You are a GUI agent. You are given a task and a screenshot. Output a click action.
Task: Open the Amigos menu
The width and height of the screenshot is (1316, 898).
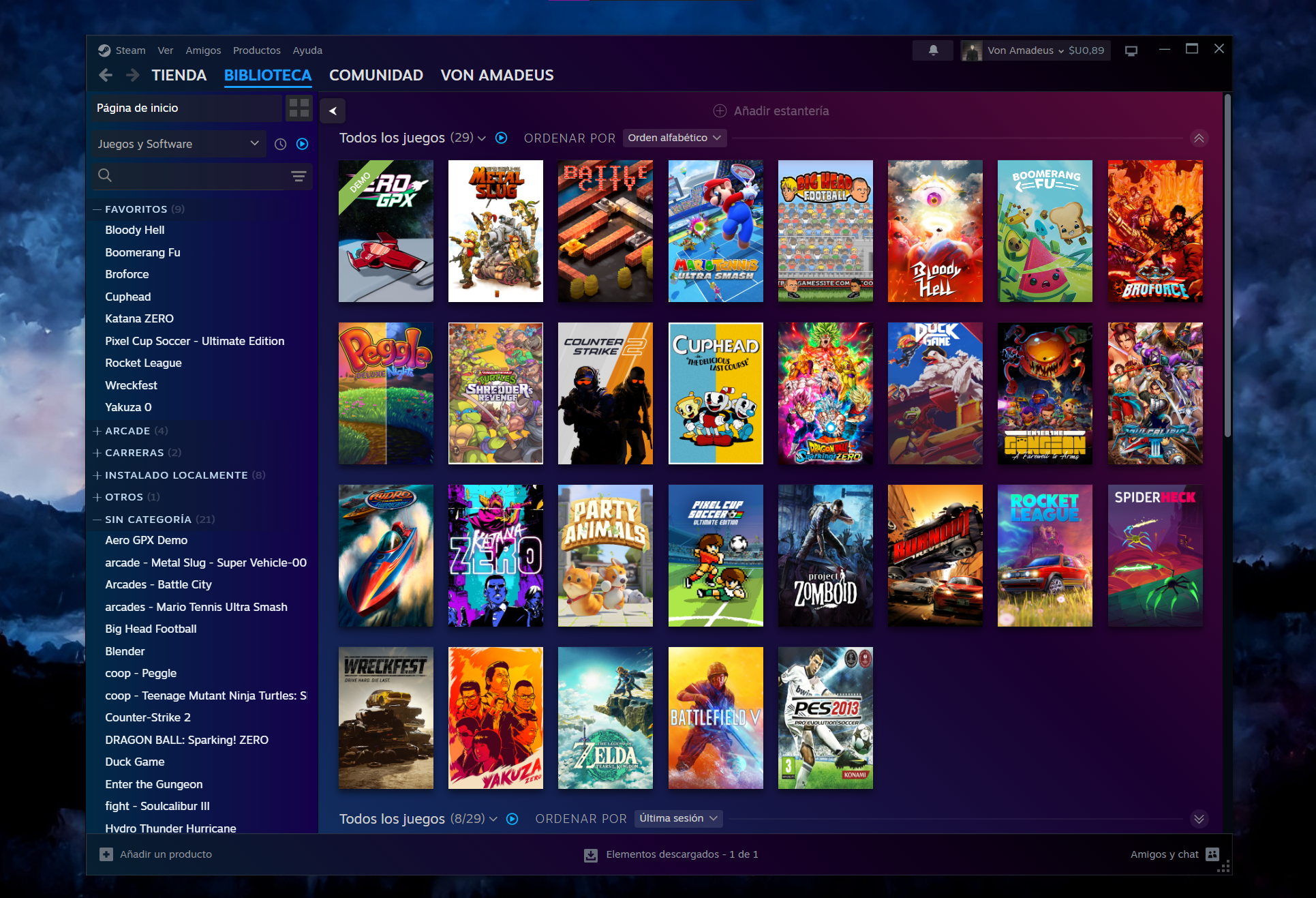coord(203,50)
